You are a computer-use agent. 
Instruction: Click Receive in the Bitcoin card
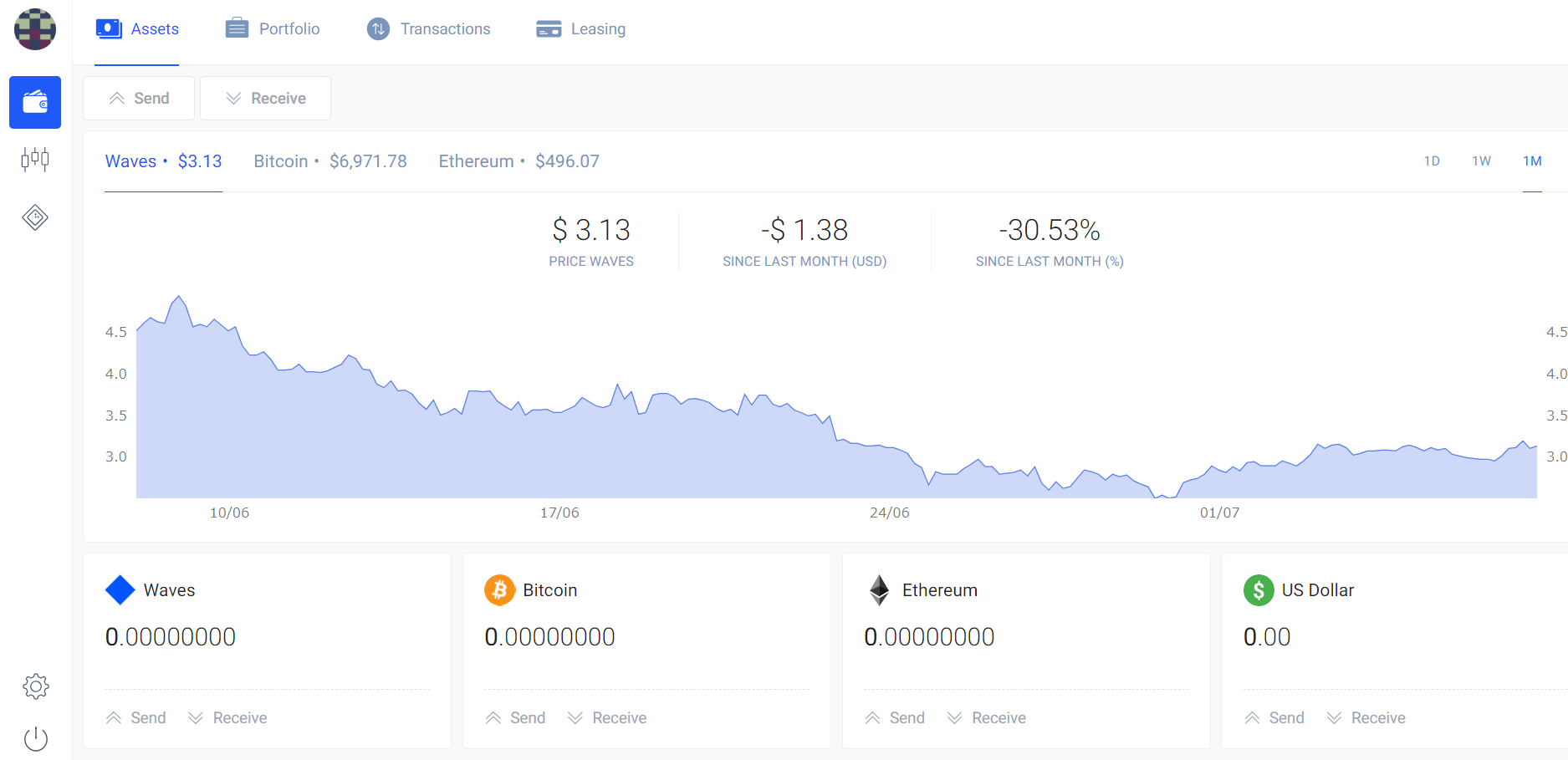click(607, 718)
